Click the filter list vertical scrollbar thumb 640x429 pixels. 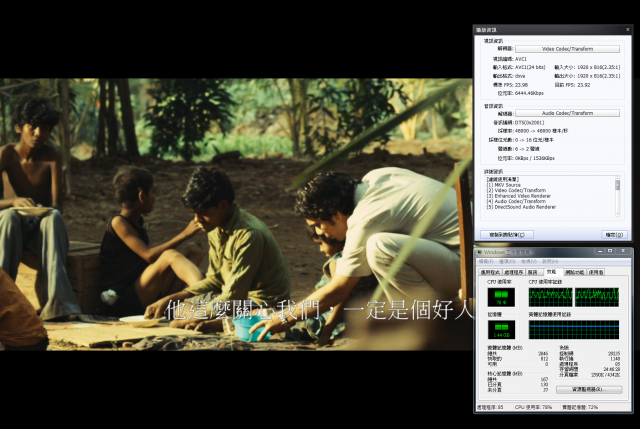618,185
